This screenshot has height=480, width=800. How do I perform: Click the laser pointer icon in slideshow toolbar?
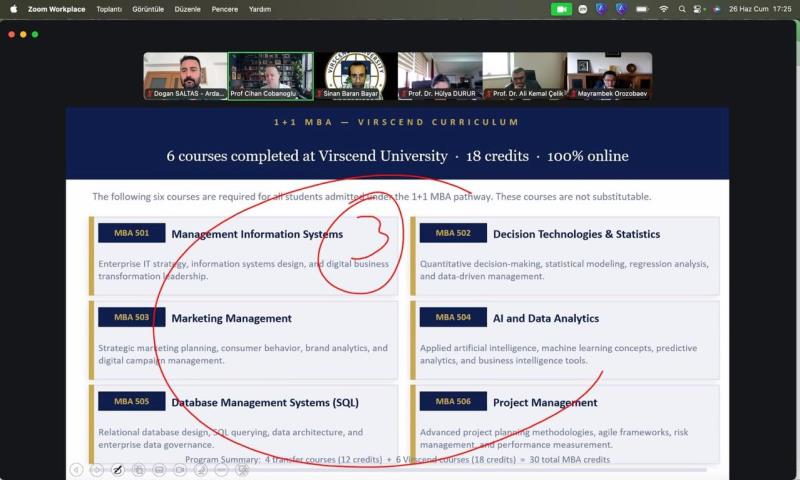tap(201, 470)
